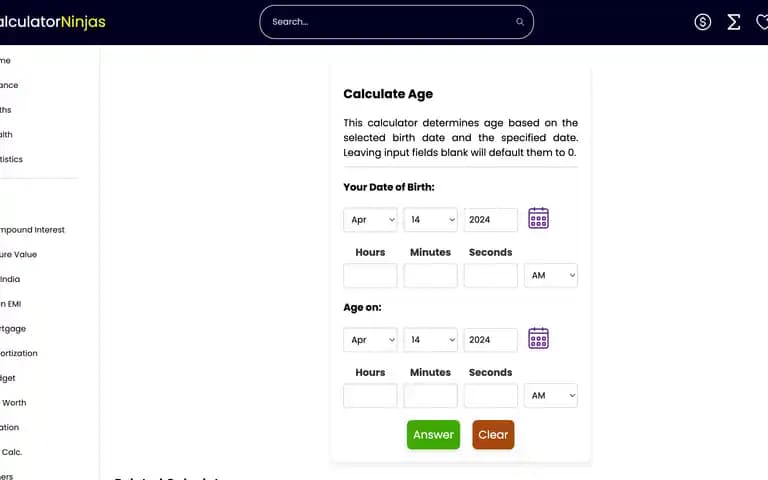The height and width of the screenshot is (480, 768).
Task: Open the birth time AM/PM dropdown
Action: coord(551,275)
